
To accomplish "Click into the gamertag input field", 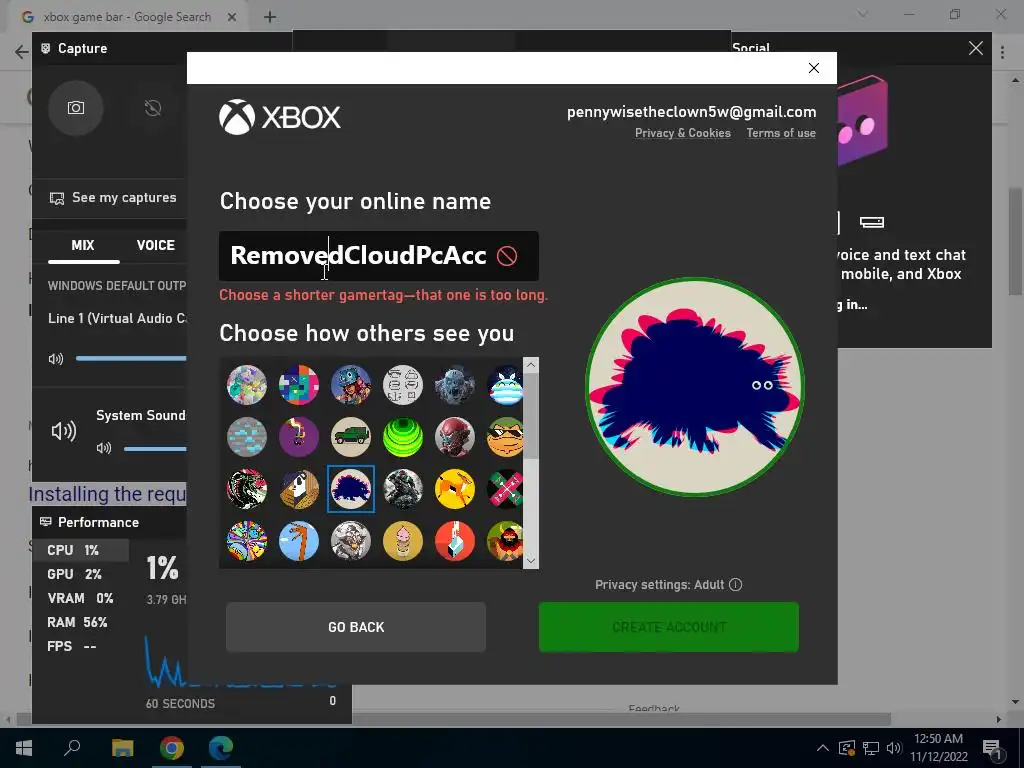I will (x=379, y=256).
